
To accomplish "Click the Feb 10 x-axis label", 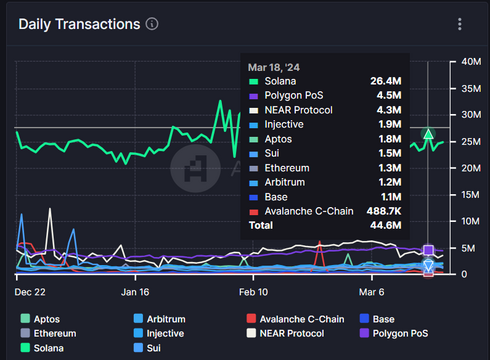I will coord(253,292).
